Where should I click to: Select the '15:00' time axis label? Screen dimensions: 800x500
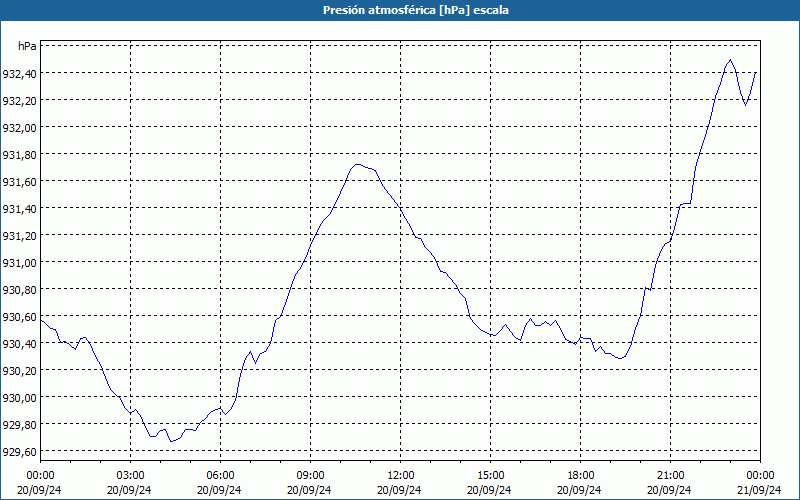(490, 476)
